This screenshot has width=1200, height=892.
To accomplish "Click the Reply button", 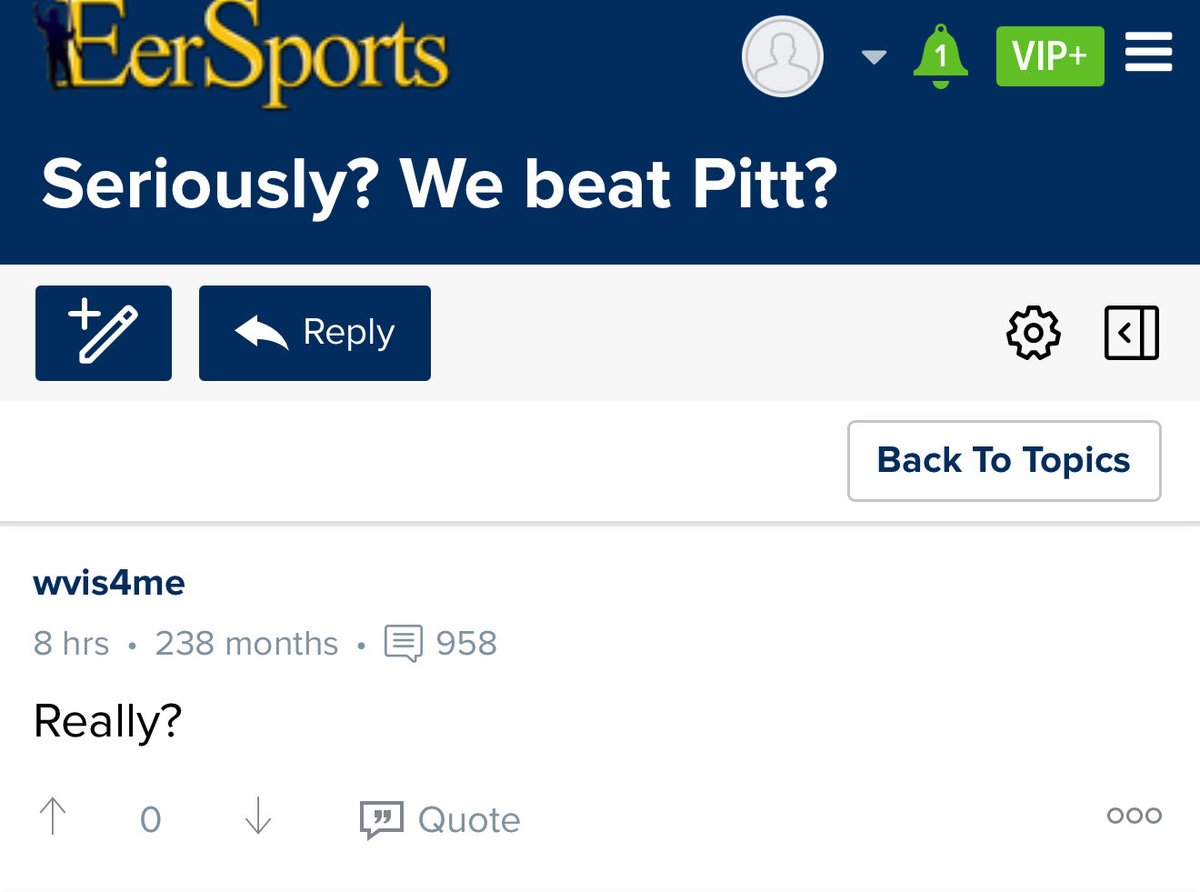I will [x=315, y=333].
